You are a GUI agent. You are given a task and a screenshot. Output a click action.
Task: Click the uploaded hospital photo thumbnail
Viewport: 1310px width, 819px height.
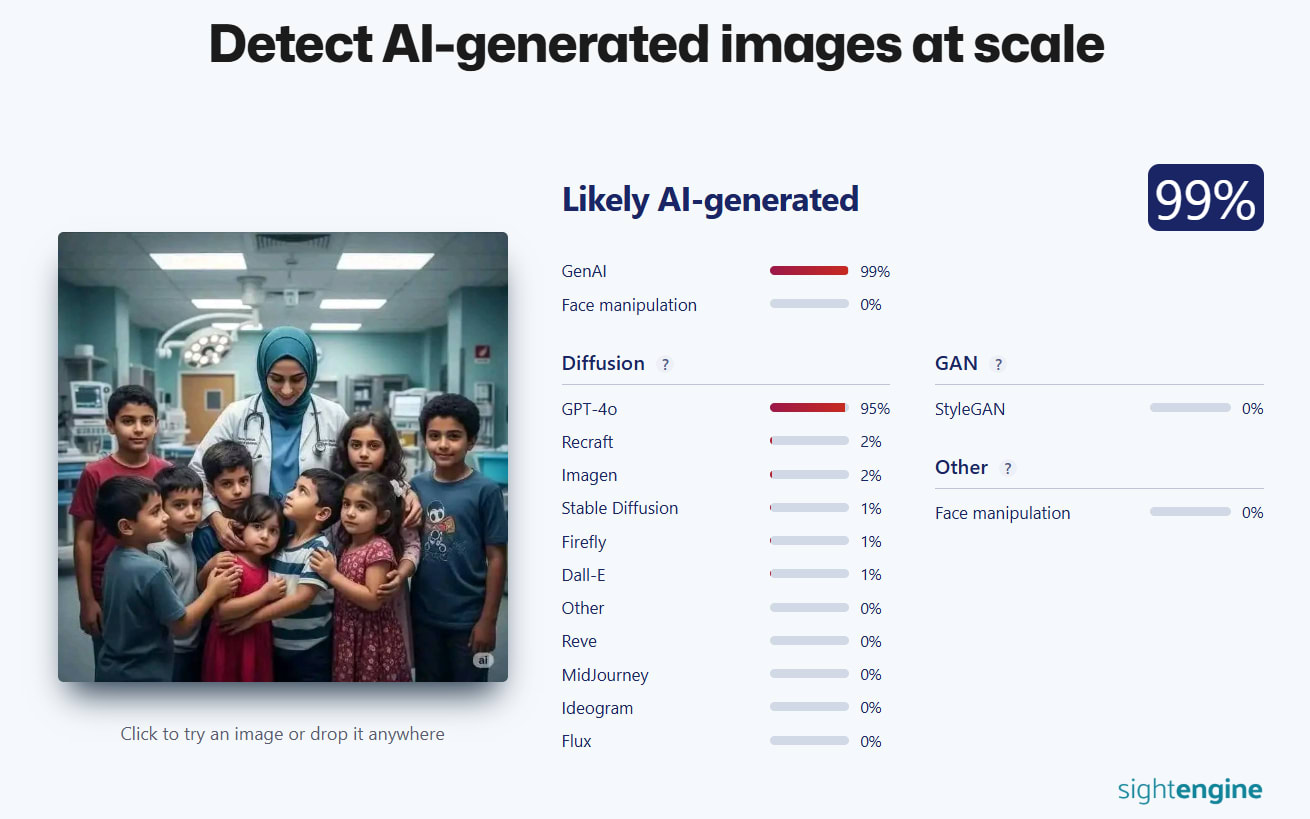(x=283, y=456)
